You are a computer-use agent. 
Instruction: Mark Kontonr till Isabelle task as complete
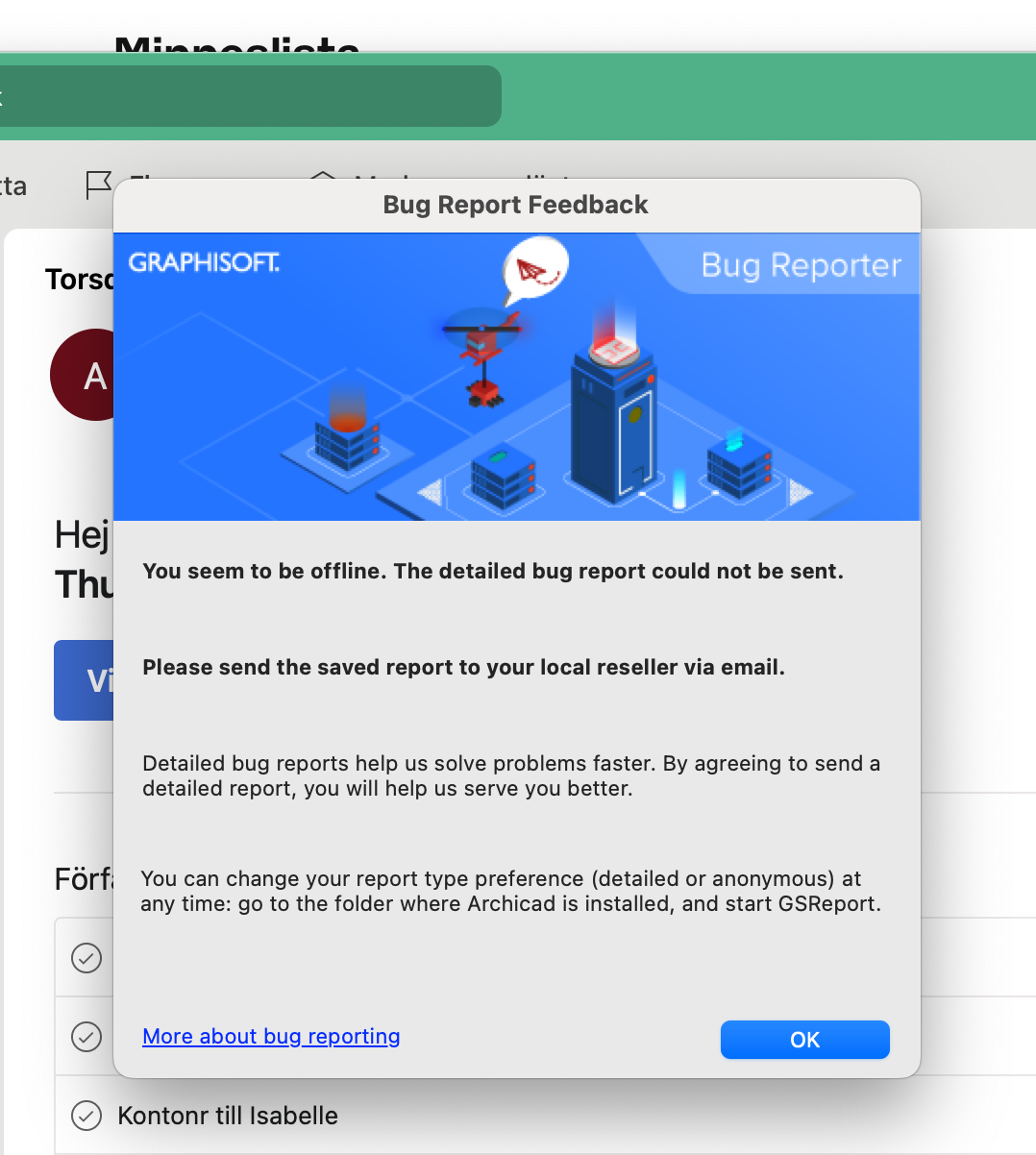[86, 1116]
